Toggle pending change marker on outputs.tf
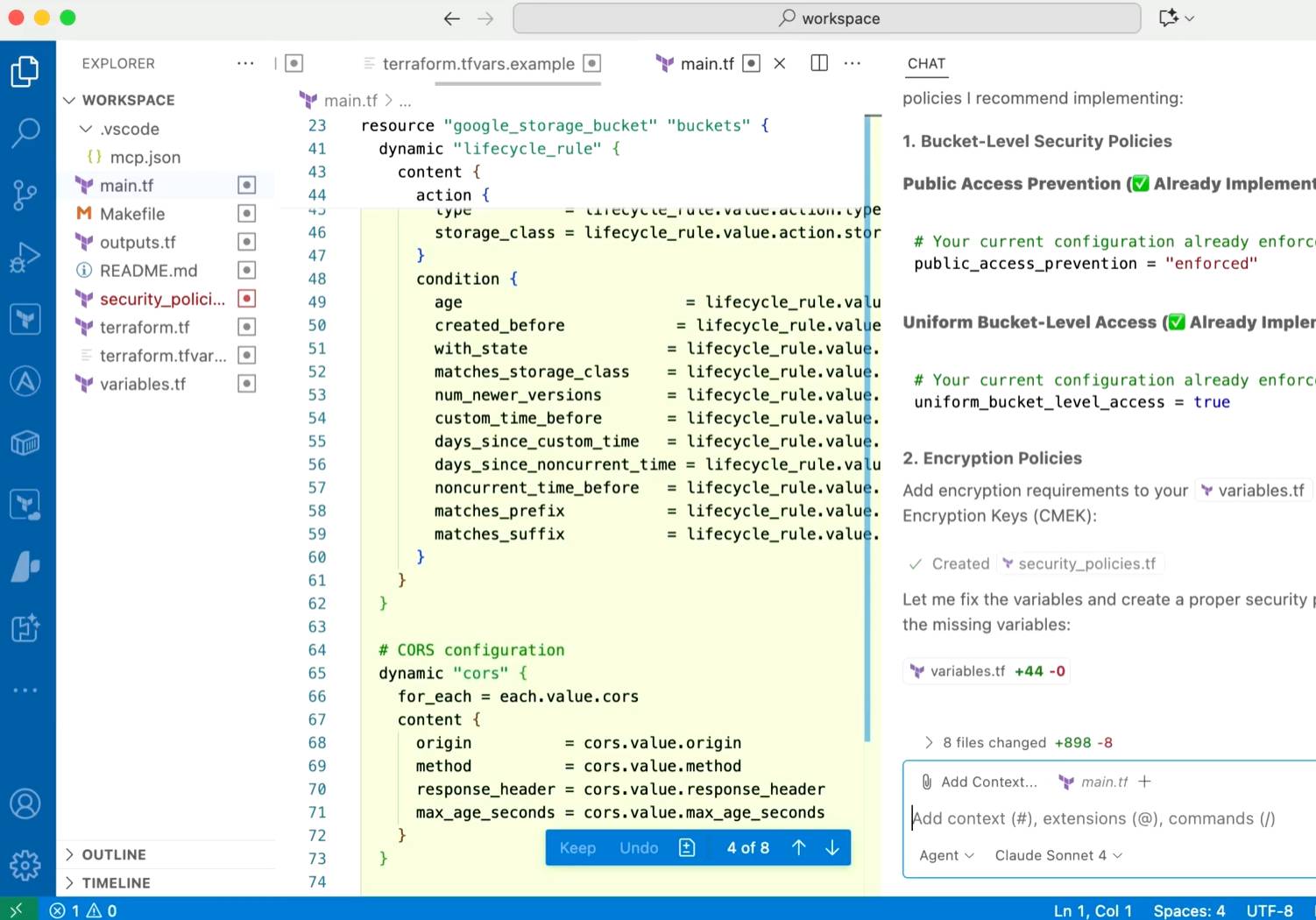 (x=247, y=242)
